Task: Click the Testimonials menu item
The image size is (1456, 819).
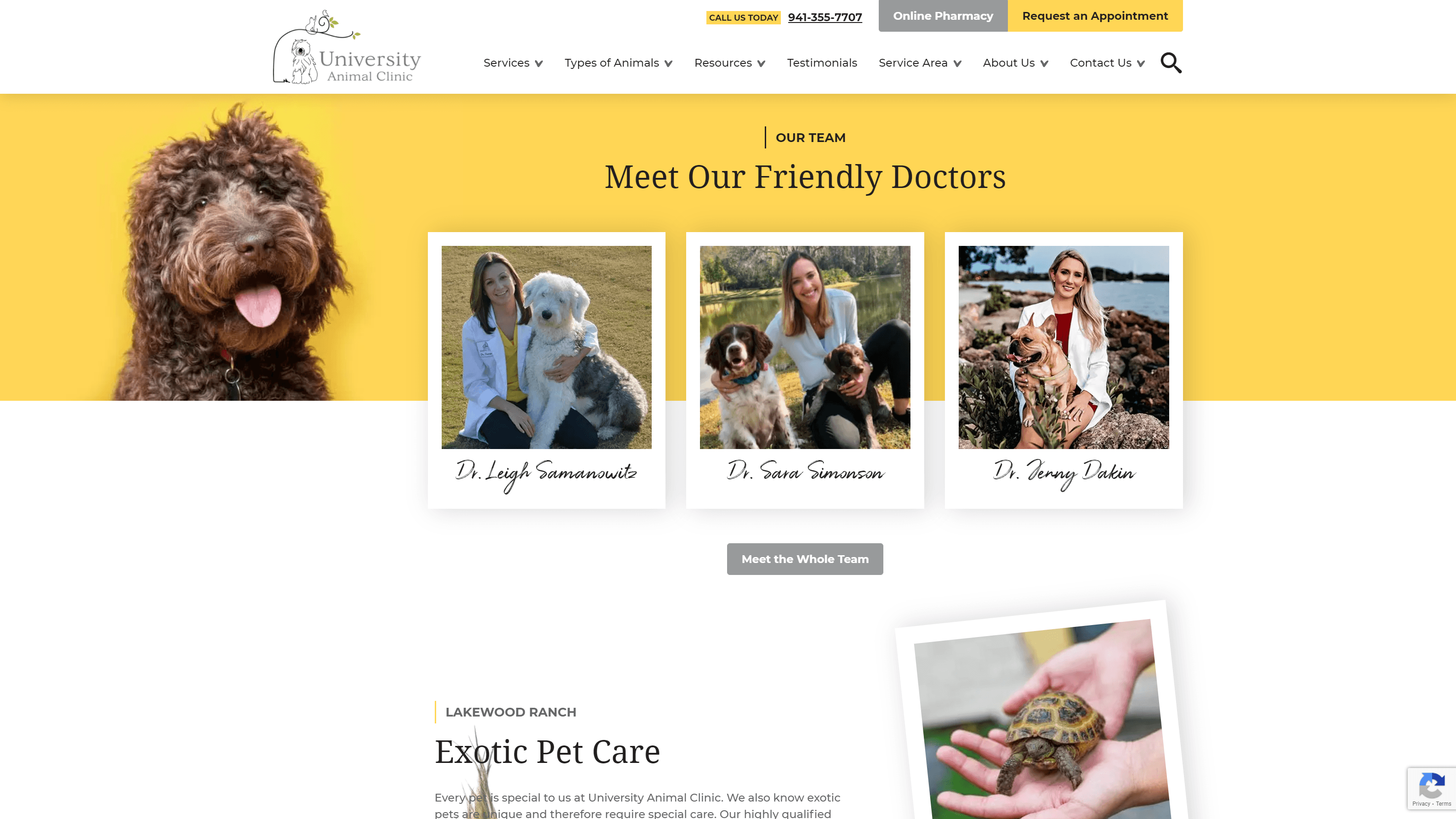Action: pyautogui.click(x=821, y=62)
